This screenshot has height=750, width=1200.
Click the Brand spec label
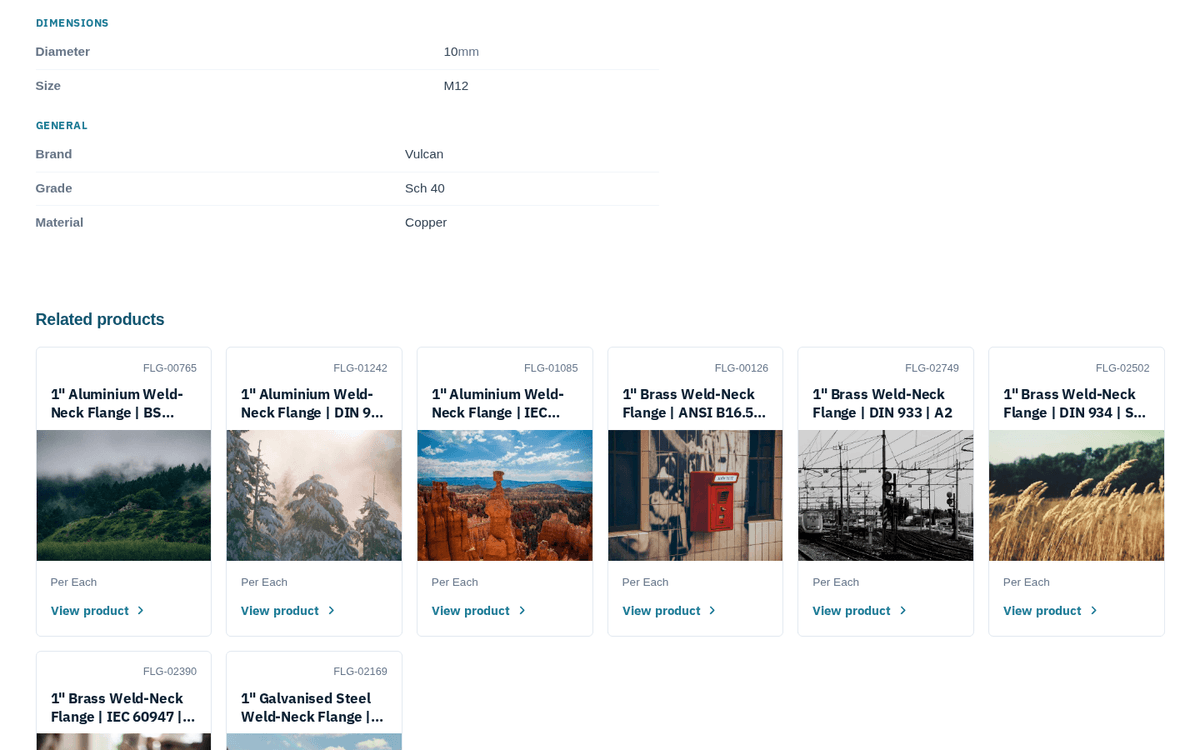54,154
